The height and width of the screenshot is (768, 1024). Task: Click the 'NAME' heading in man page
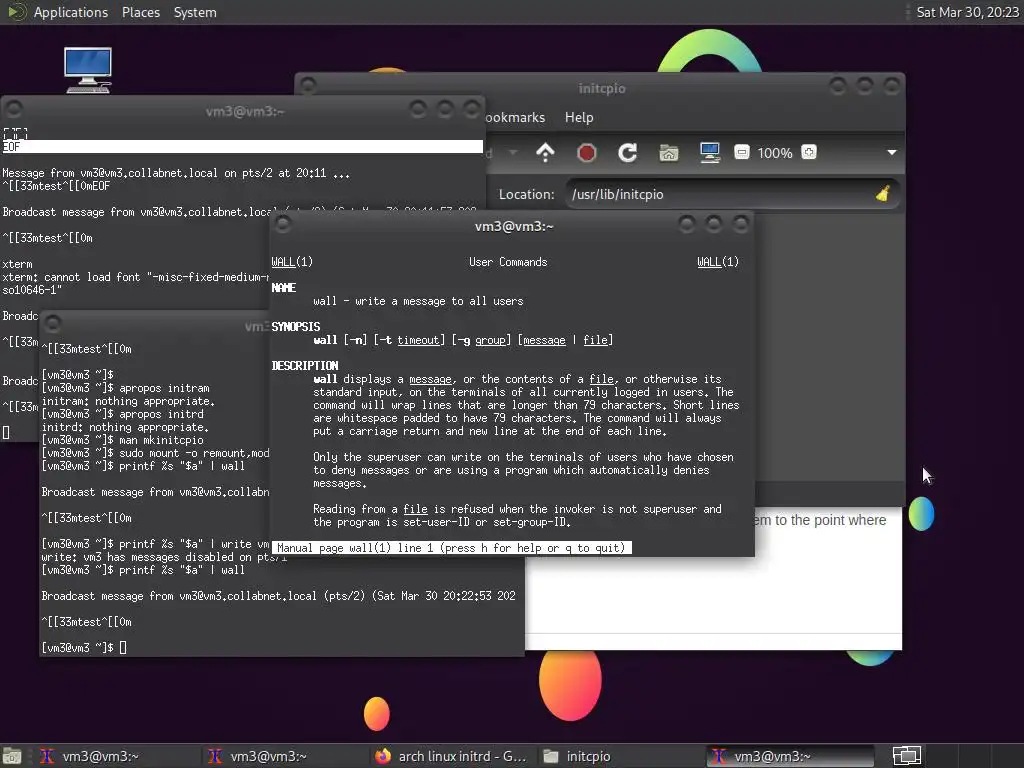click(283, 288)
